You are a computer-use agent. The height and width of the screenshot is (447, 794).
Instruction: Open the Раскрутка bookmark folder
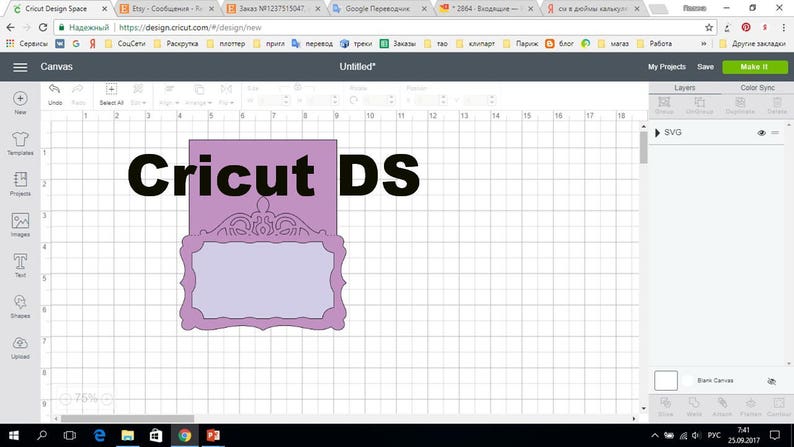coord(176,44)
